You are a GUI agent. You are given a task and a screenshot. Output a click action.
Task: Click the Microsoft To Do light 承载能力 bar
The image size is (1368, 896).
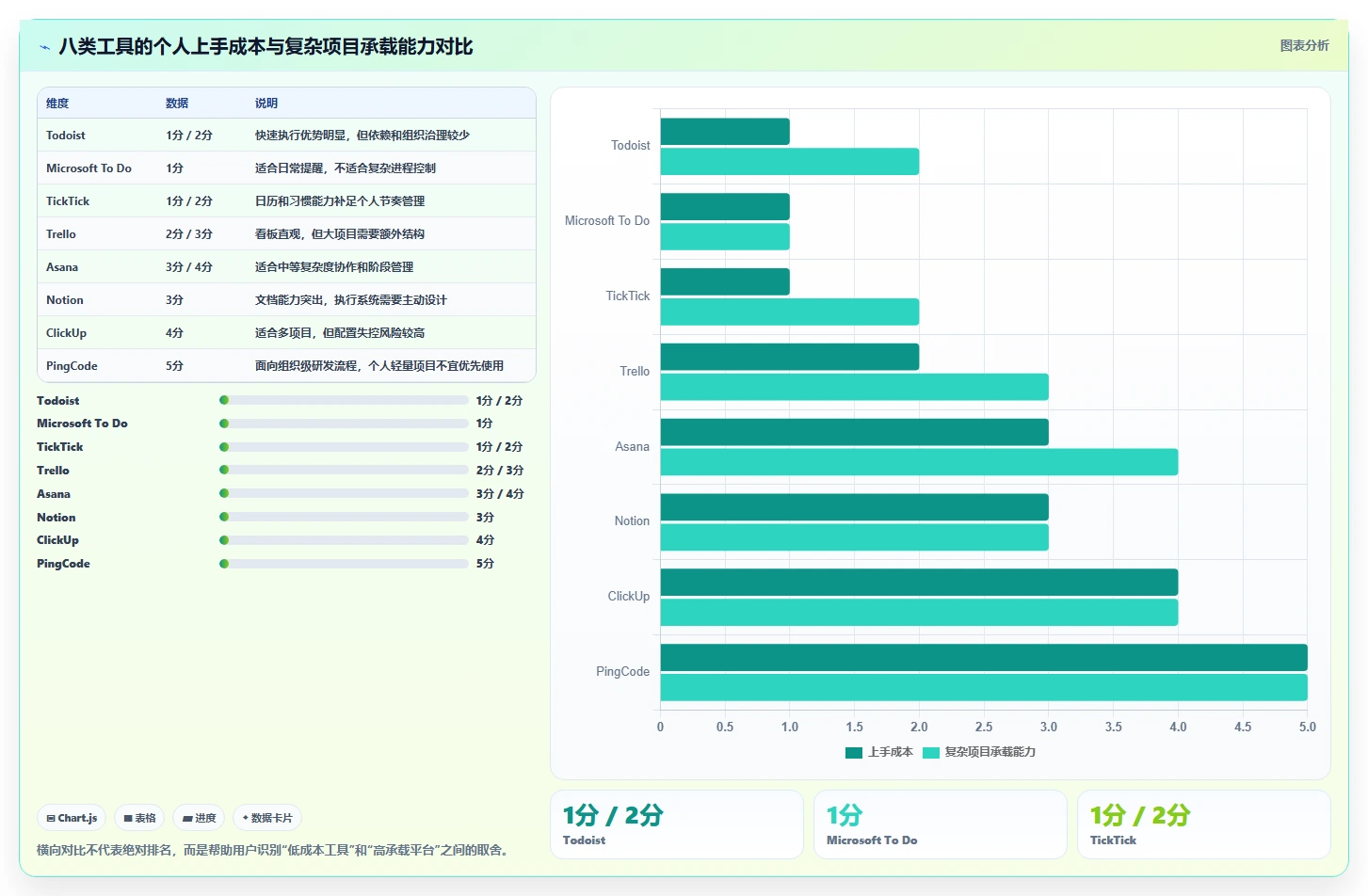coord(725,237)
